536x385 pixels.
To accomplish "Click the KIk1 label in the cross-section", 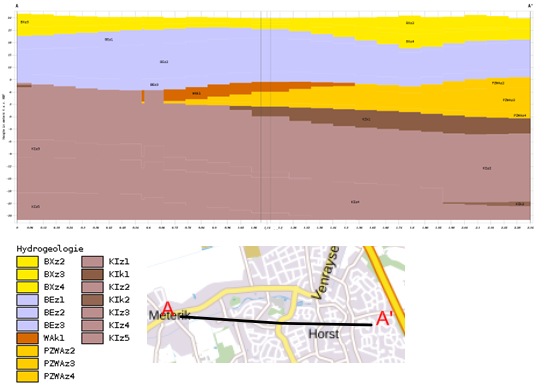I will pos(366,119).
